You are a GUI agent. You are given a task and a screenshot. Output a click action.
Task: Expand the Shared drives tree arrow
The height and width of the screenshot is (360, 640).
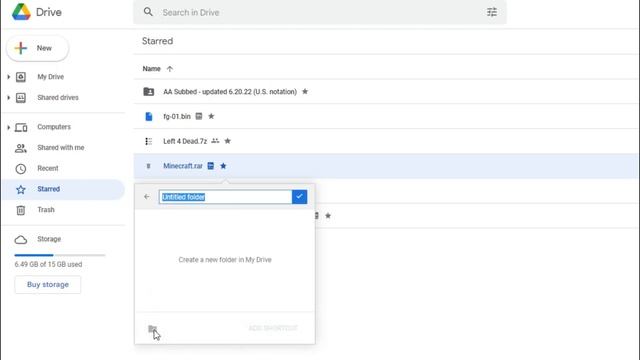coord(9,98)
